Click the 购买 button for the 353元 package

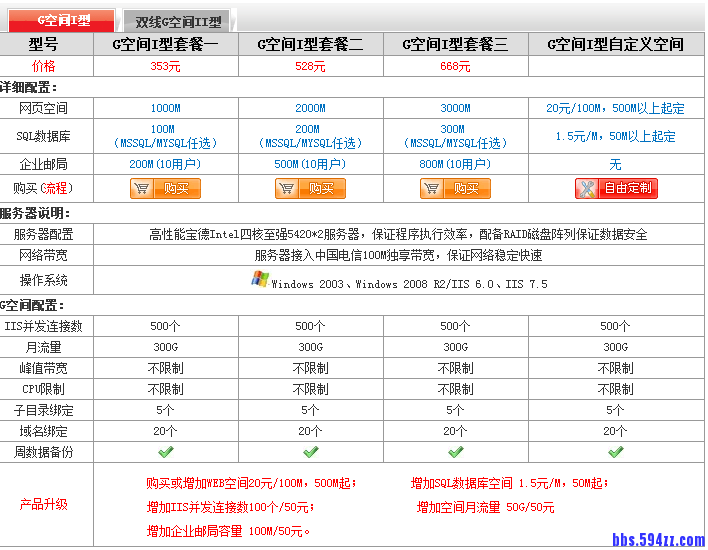pos(165,188)
